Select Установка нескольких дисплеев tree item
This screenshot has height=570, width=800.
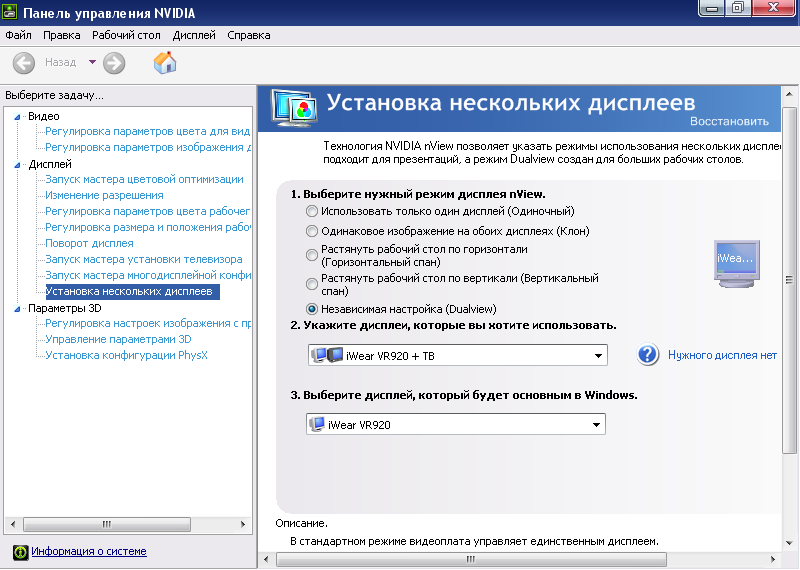click(x=132, y=291)
